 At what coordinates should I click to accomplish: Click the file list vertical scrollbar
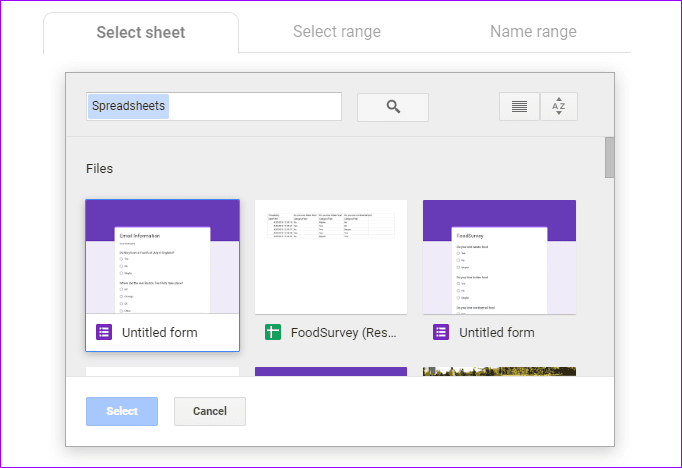tap(609, 157)
